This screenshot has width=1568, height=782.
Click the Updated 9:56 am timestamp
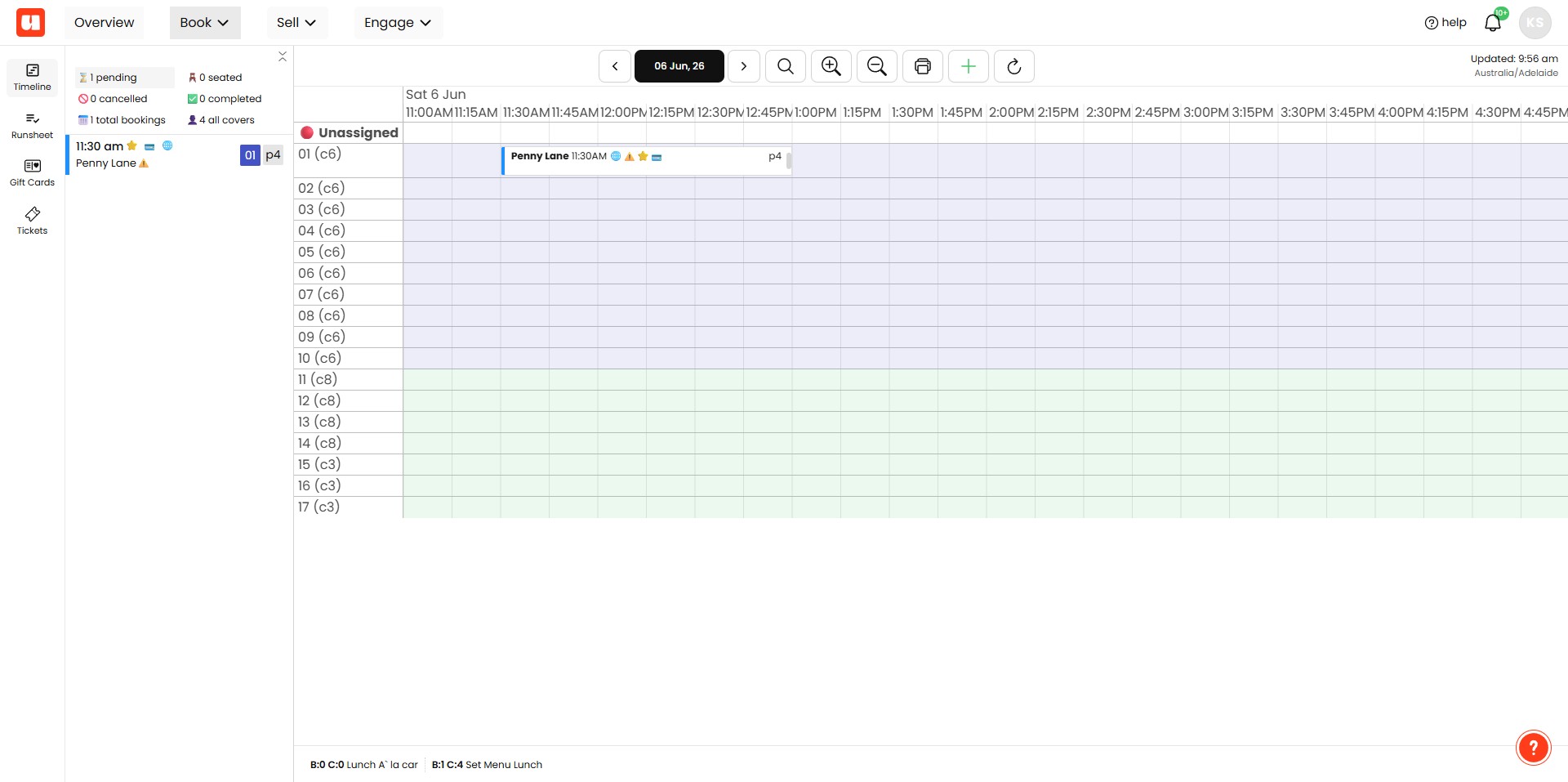pos(1514,59)
